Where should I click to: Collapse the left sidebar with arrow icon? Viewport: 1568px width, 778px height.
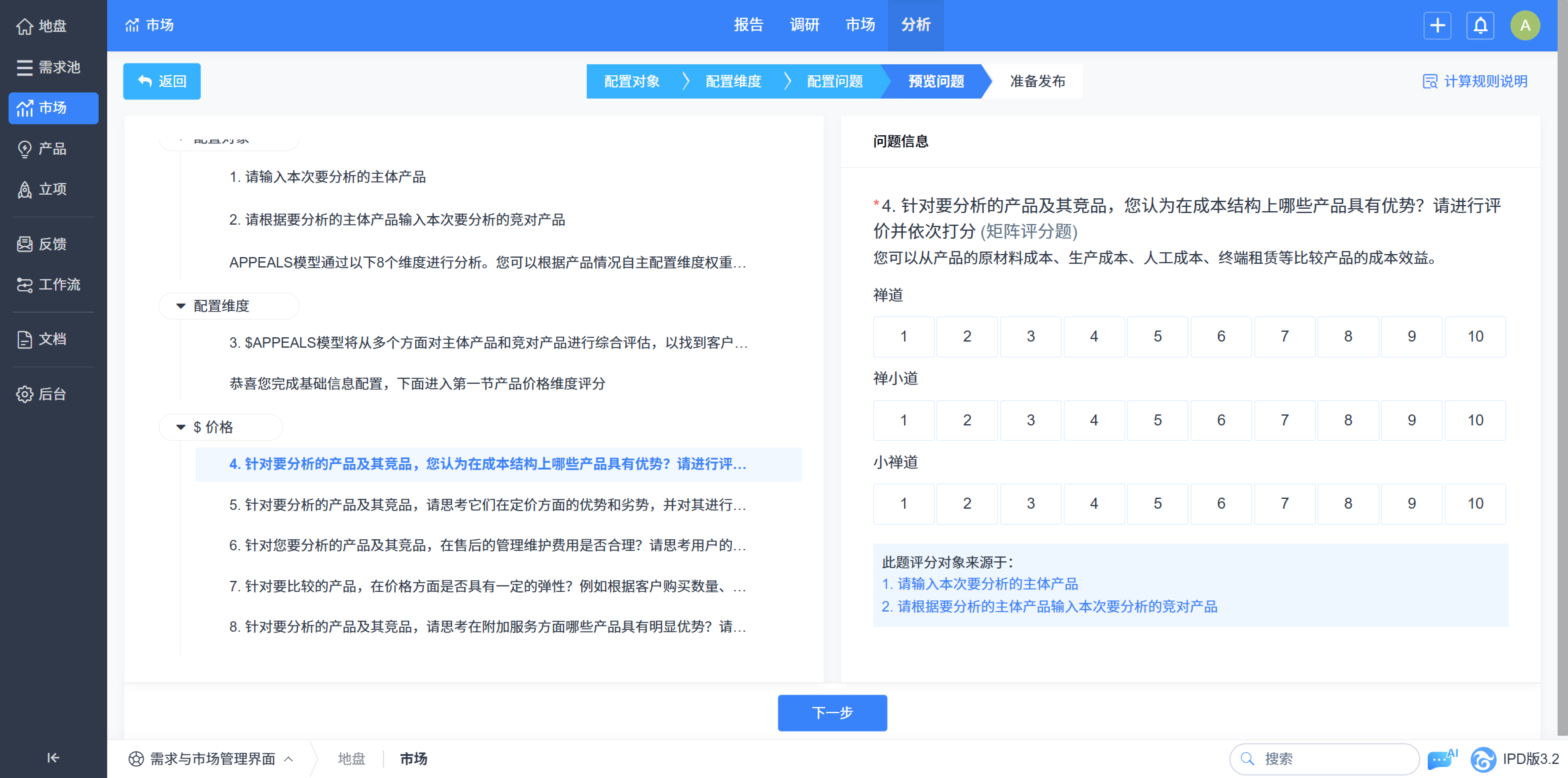click(53, 757)
